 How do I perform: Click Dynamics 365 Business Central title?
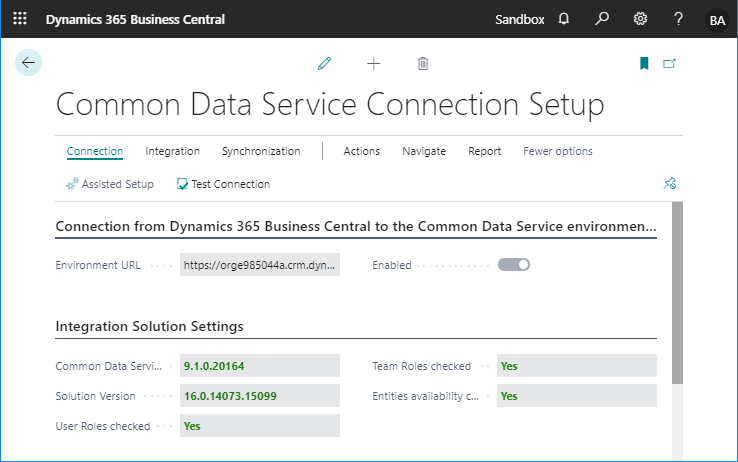pyautogui.click(x=135, y=19)
